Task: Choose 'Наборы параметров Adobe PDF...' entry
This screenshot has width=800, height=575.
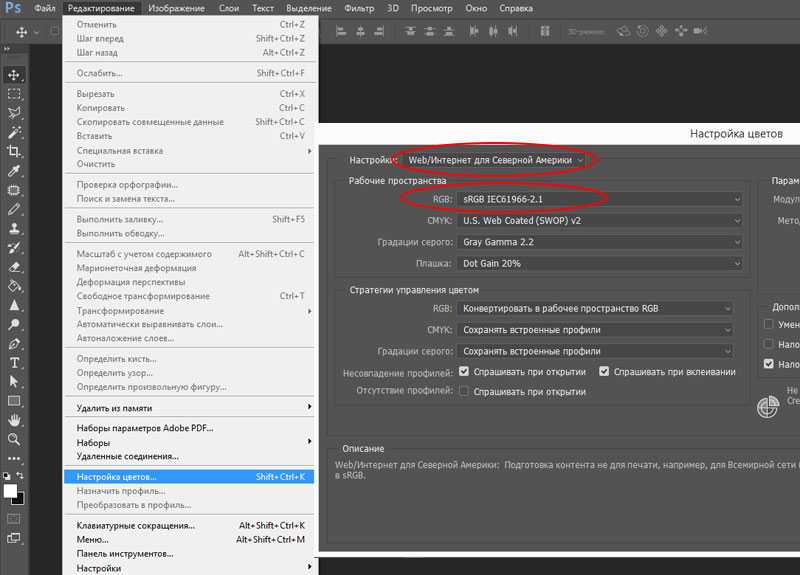Action: coord(189,428)
